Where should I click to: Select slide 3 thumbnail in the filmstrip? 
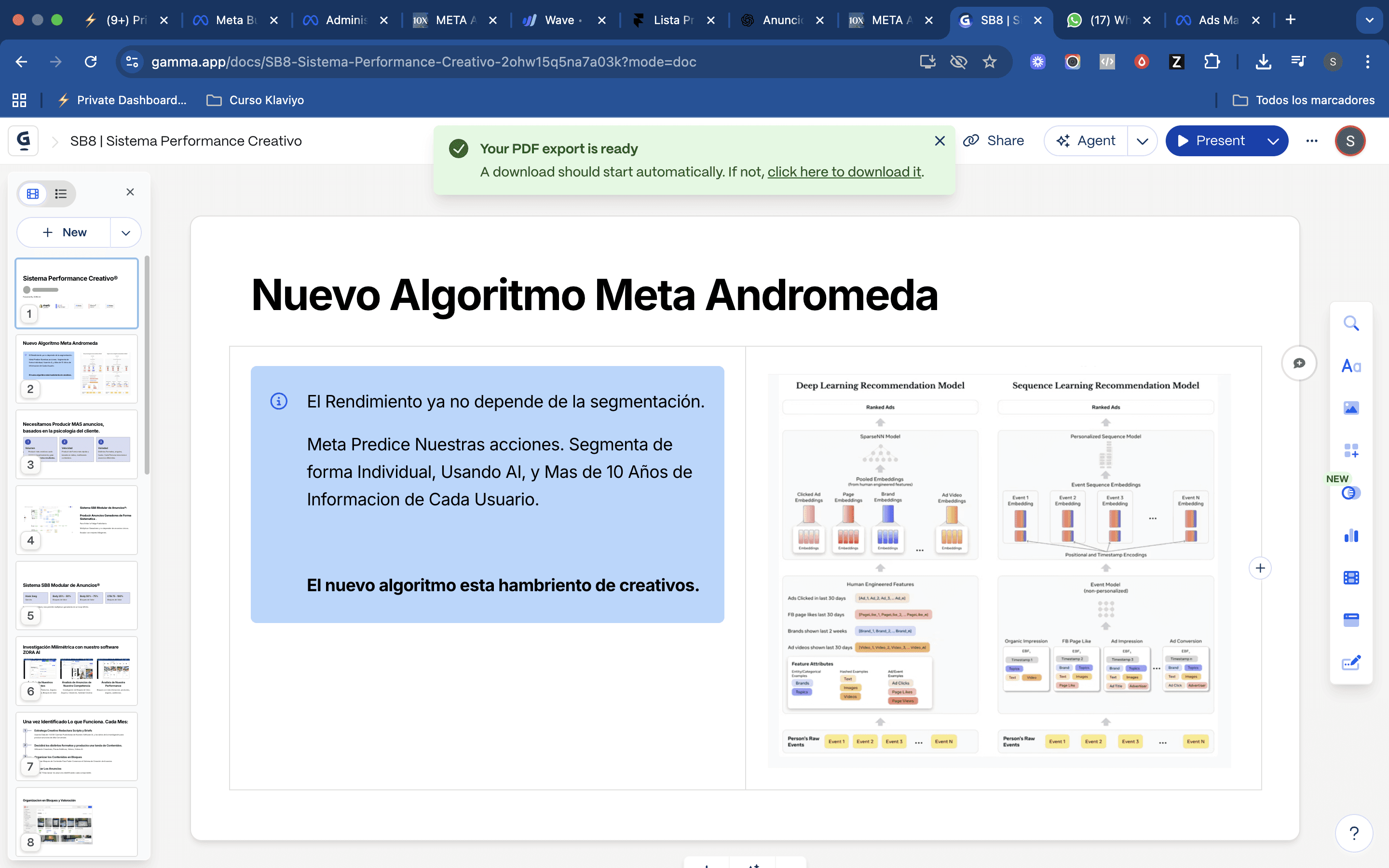pyautogui.click(x=76, y=443)
